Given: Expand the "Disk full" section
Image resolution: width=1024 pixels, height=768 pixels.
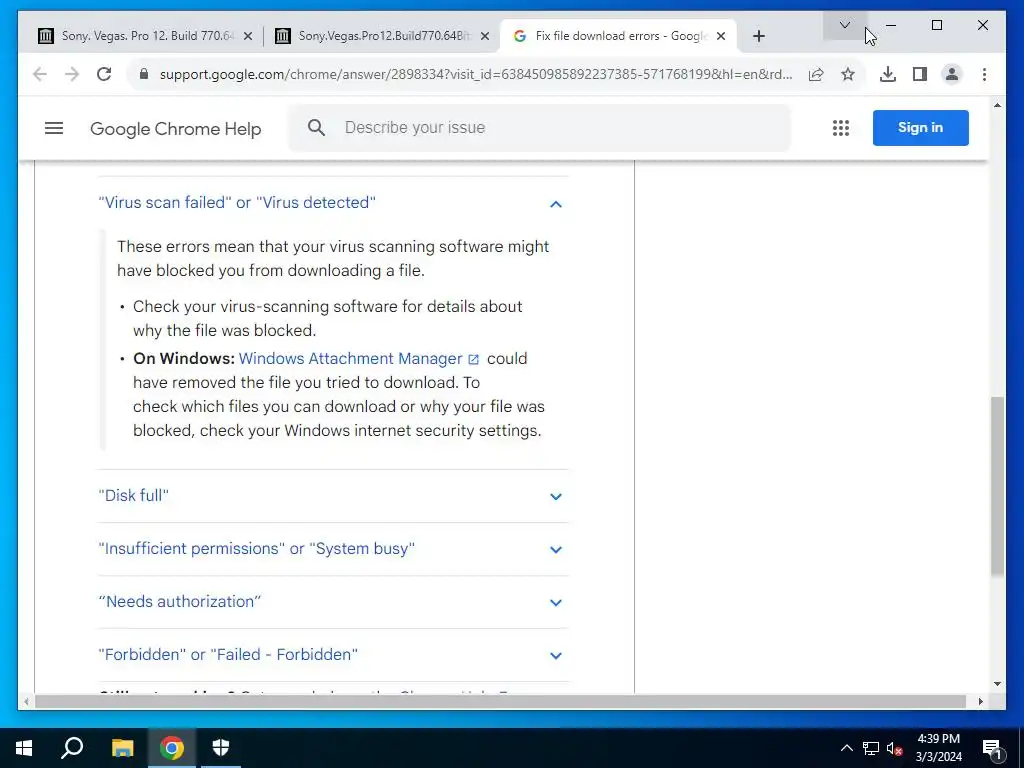Looking at the screenshot, I should click(556, 496).
